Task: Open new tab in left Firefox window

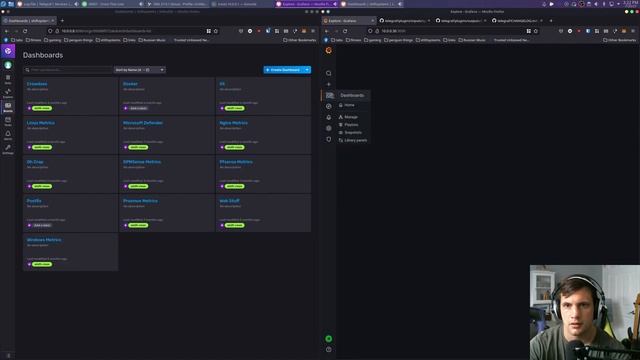Action: (62, 21)
